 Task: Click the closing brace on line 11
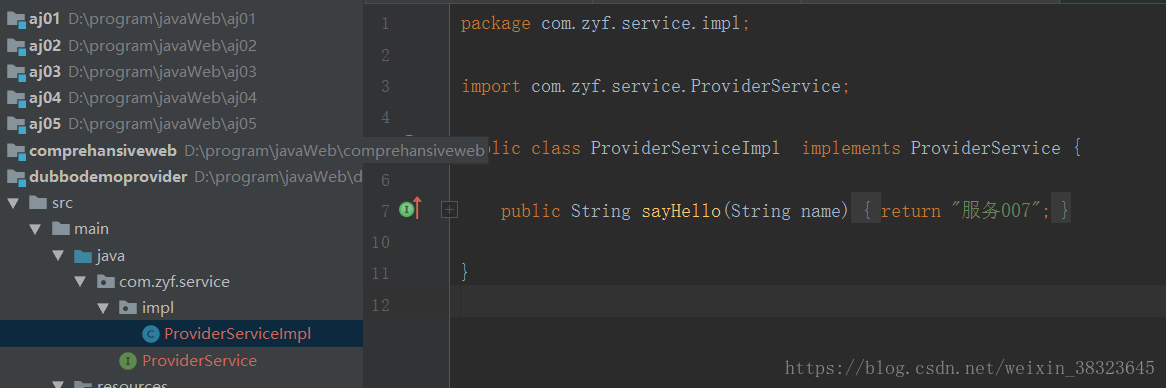[x=466, y=271]
